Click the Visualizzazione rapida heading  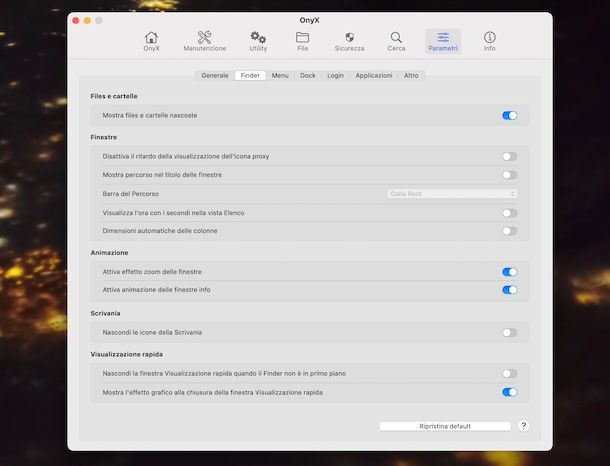click(x=127, y=354)
